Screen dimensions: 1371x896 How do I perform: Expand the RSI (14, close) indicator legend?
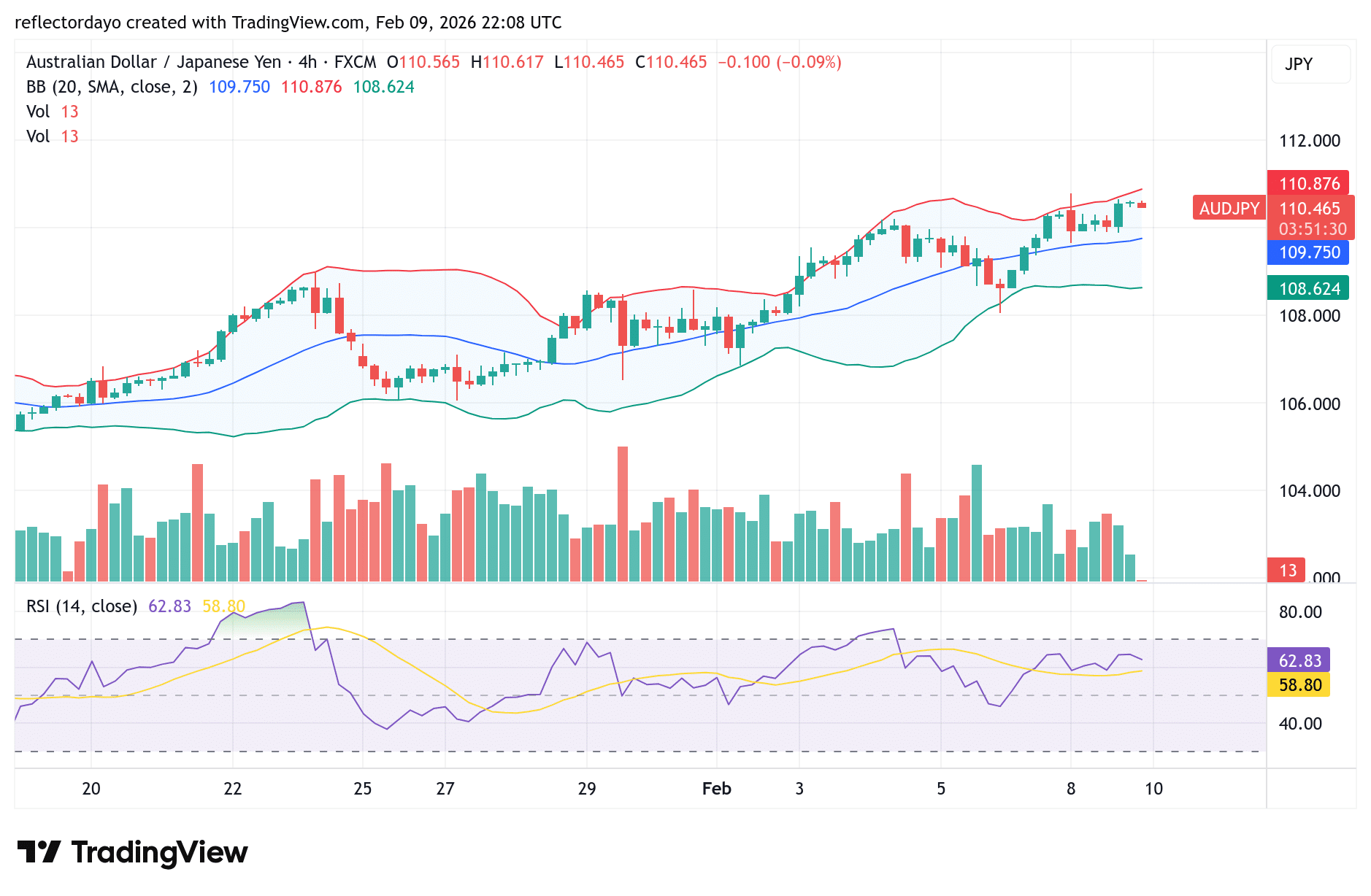[x=82, y=606]
